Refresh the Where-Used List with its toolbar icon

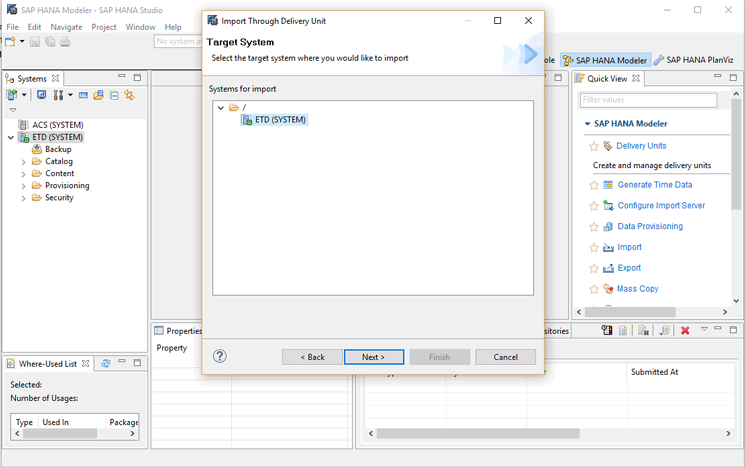(x=105, y=363)
